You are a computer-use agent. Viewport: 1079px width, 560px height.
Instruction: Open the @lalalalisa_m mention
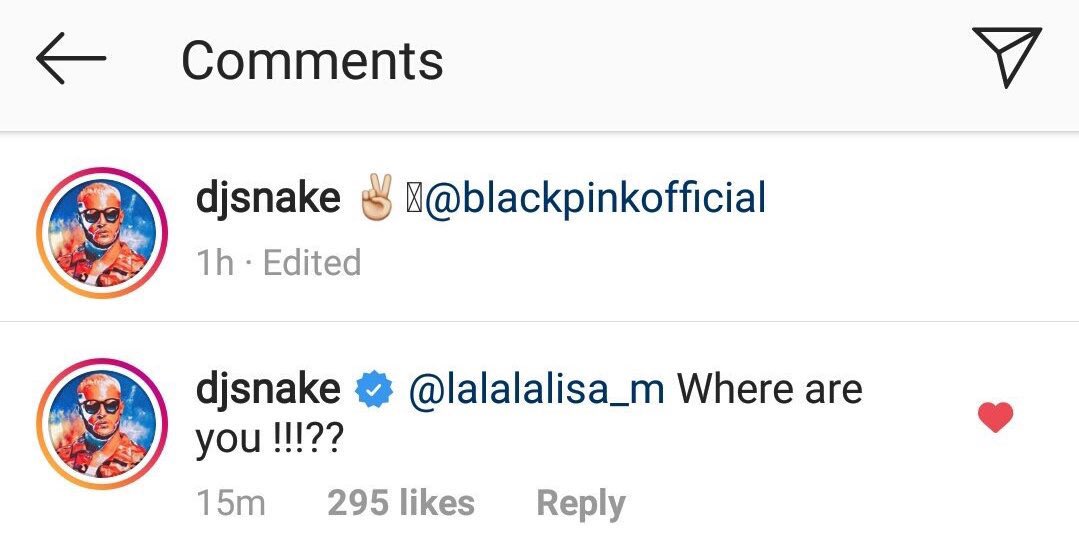coord(537,390)
